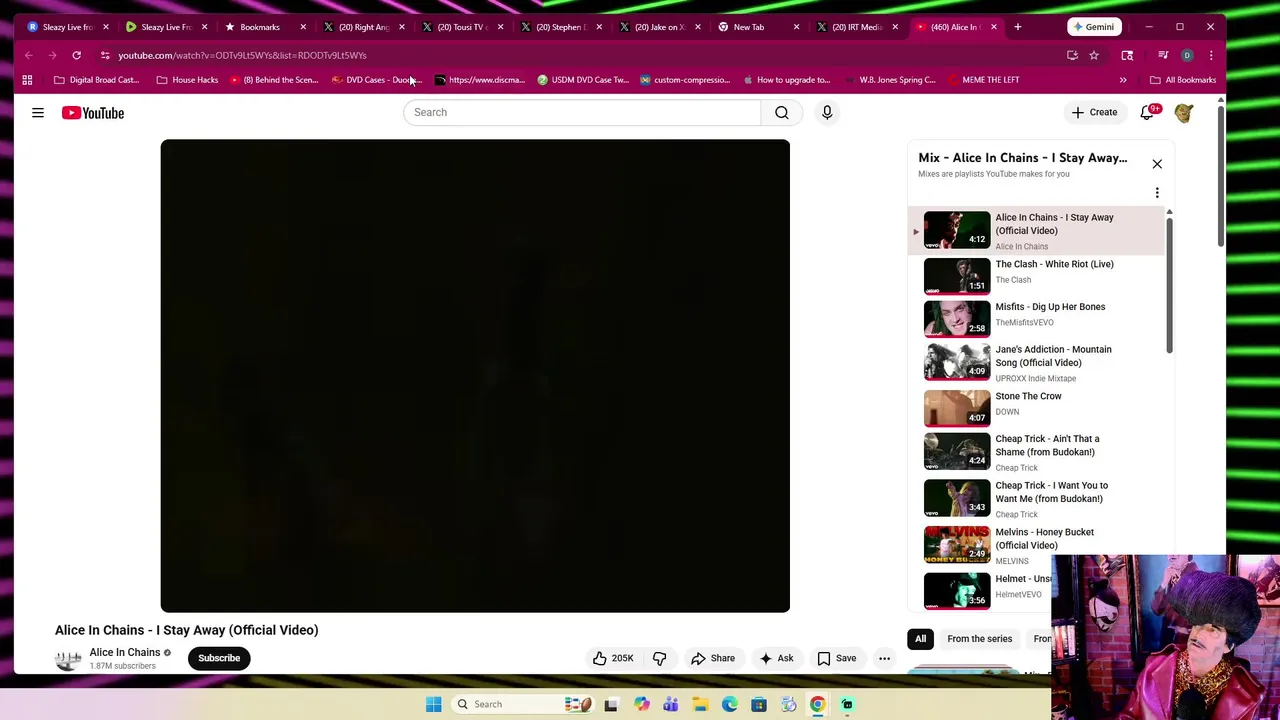This screenshot has height=720, width=1280.
Task: Subscribe to Alice In Chains
Action: coord(219,658)
